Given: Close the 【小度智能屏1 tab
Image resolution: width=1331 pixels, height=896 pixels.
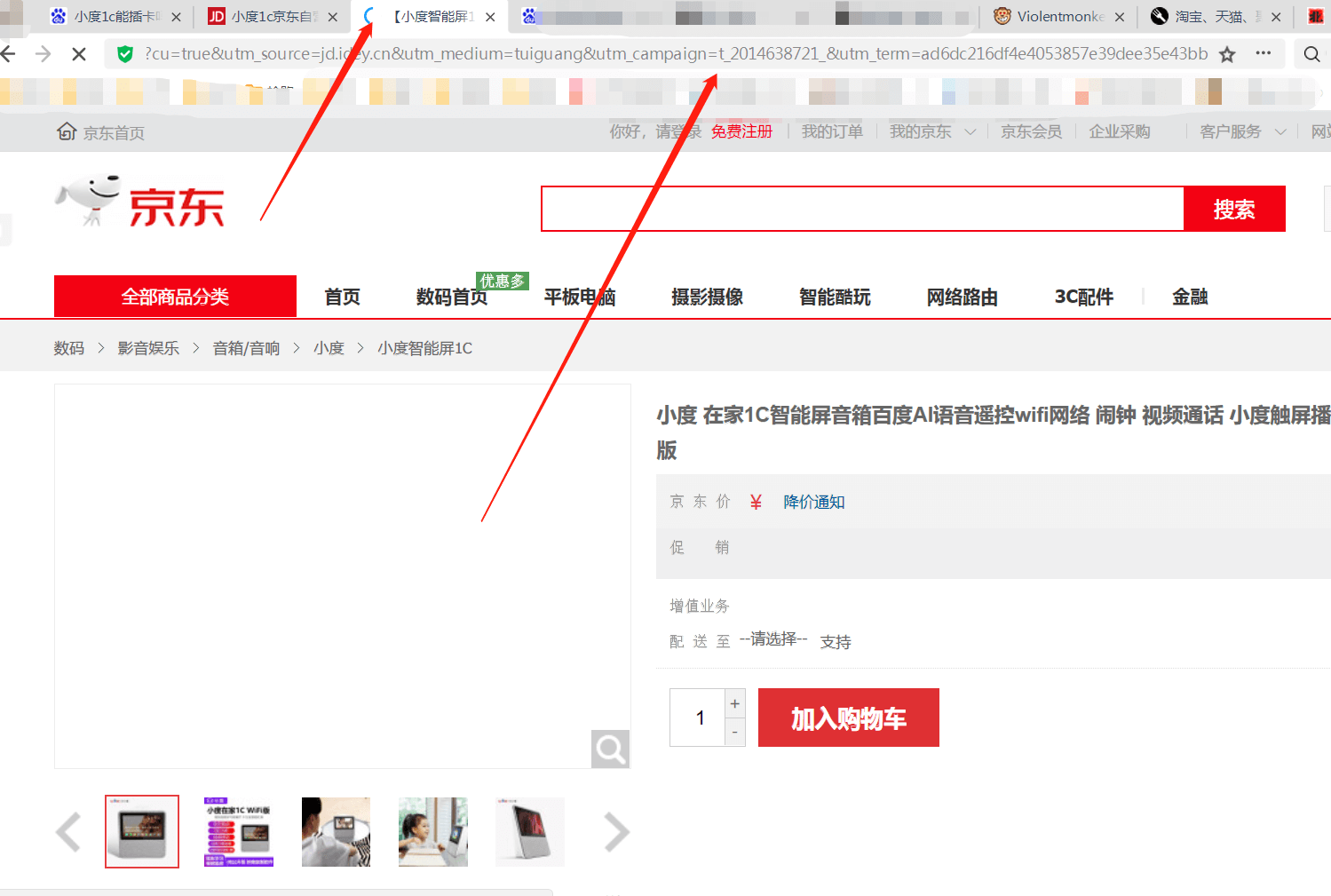Looking at the screenshot, I should tap(490, 17).
